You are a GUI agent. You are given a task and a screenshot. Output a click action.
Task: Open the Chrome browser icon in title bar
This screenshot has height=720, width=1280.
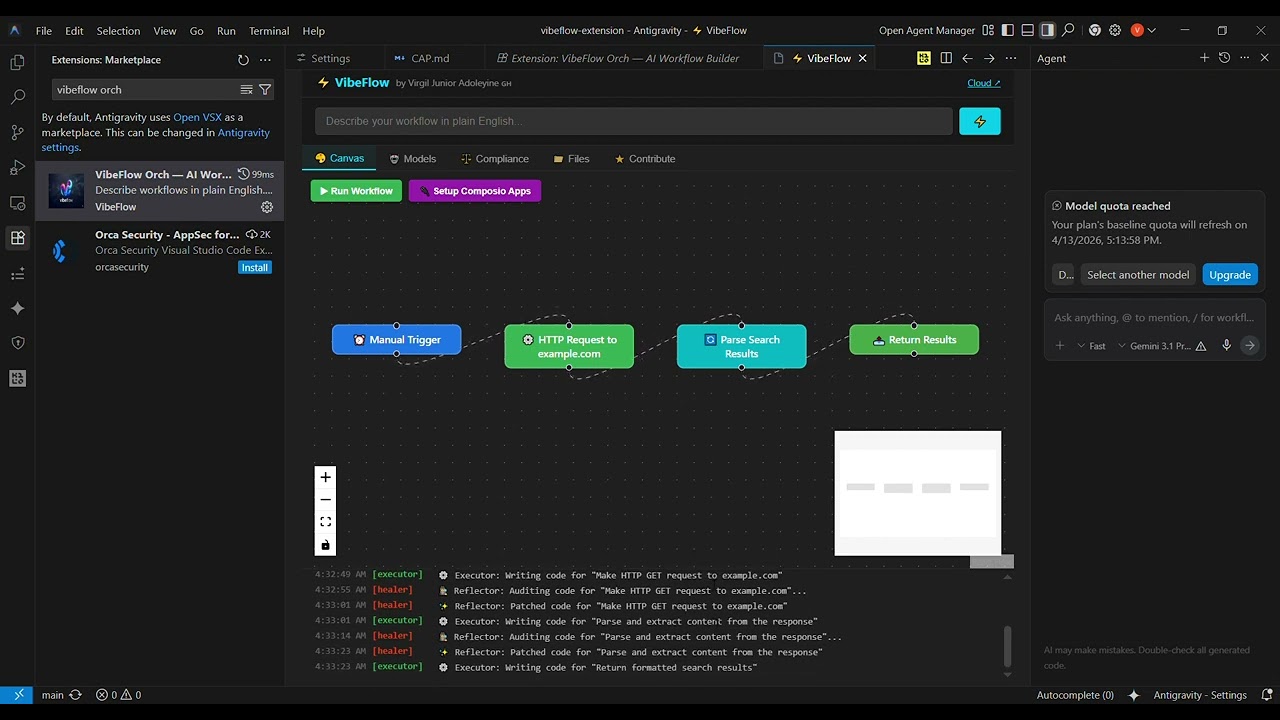click(1095, 30)
